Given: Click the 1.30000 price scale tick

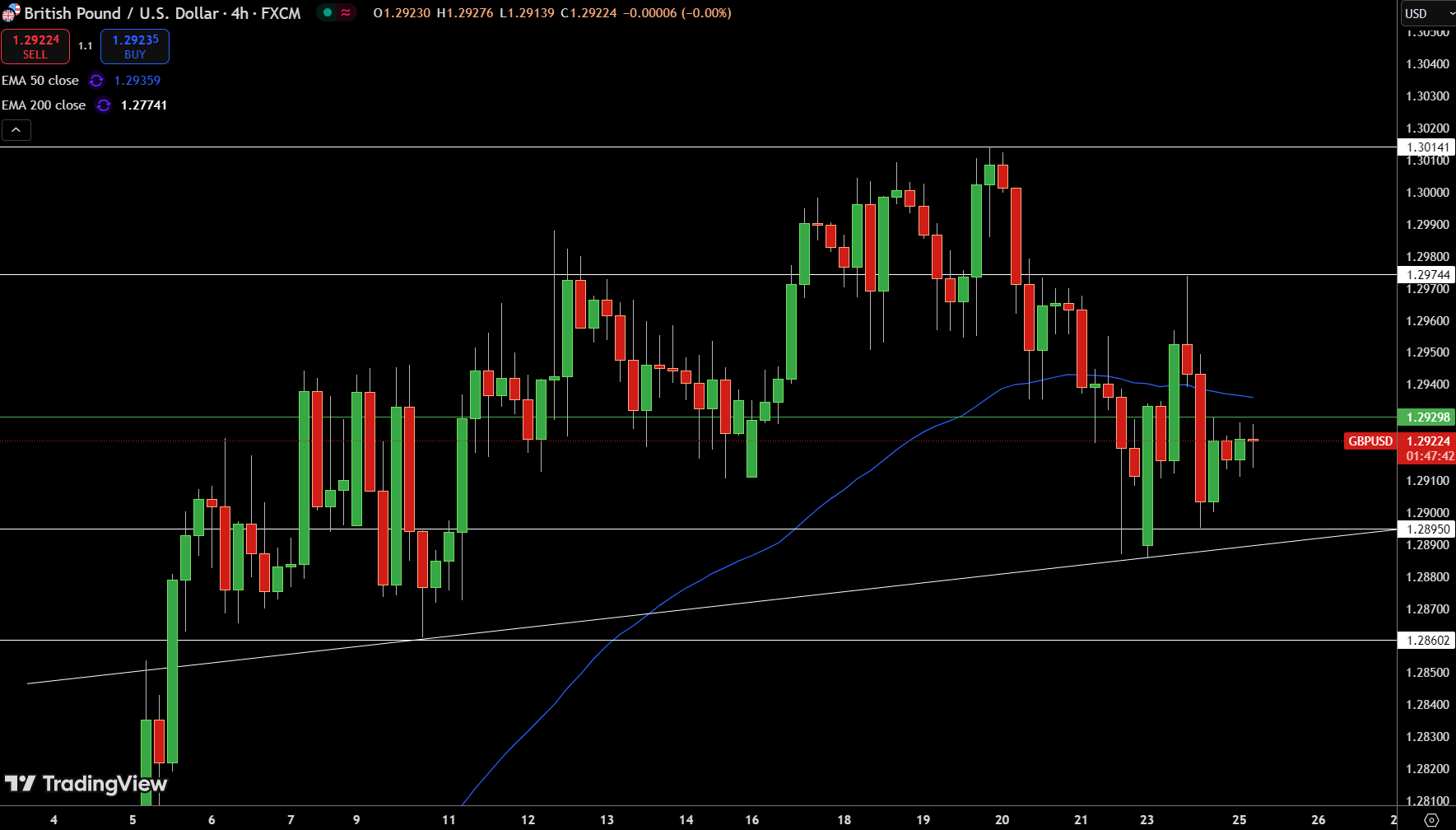Looking at the screenshot, I should click(x=1427, y=193).
